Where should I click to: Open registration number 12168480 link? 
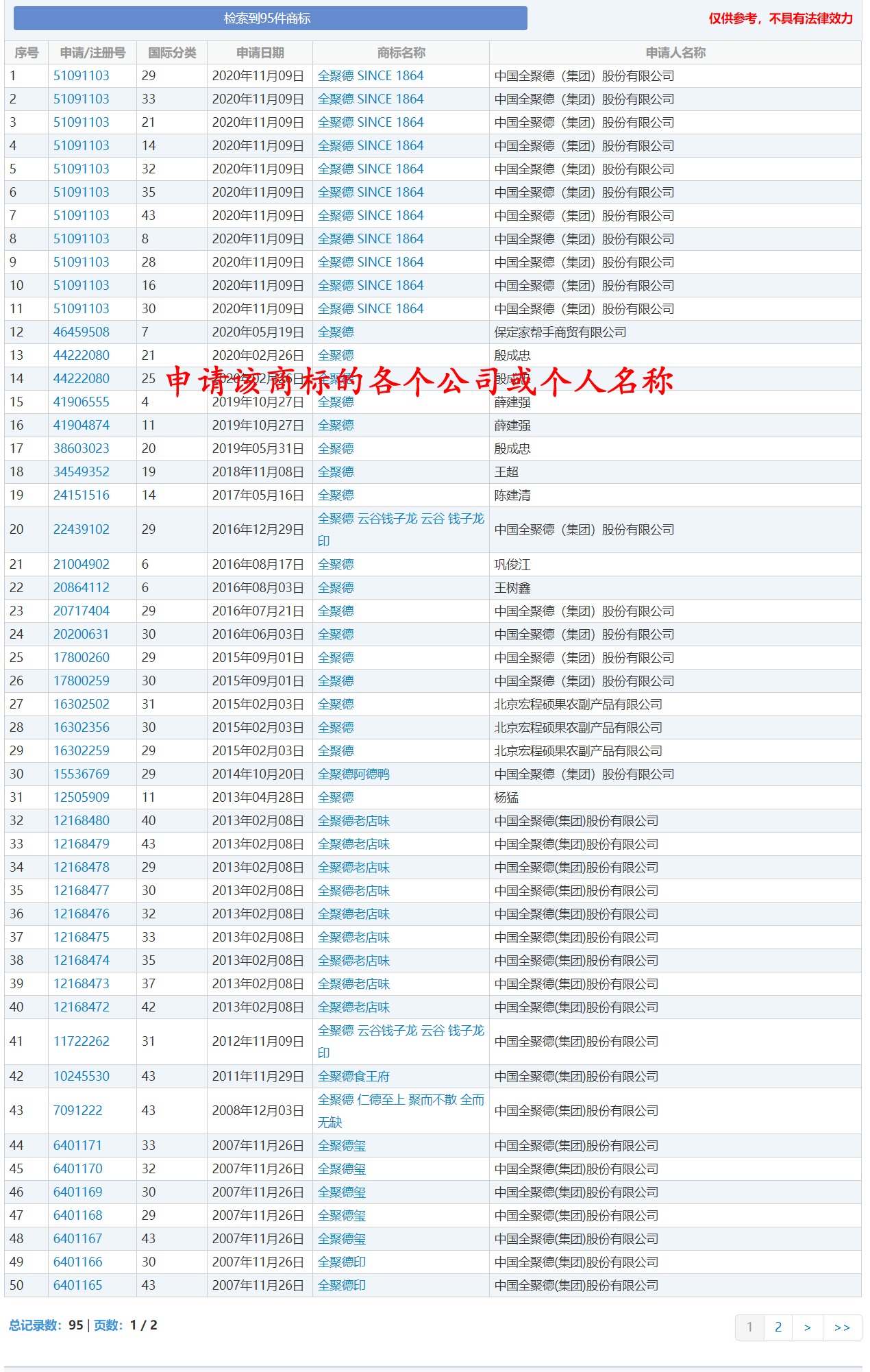pos(82,821)
